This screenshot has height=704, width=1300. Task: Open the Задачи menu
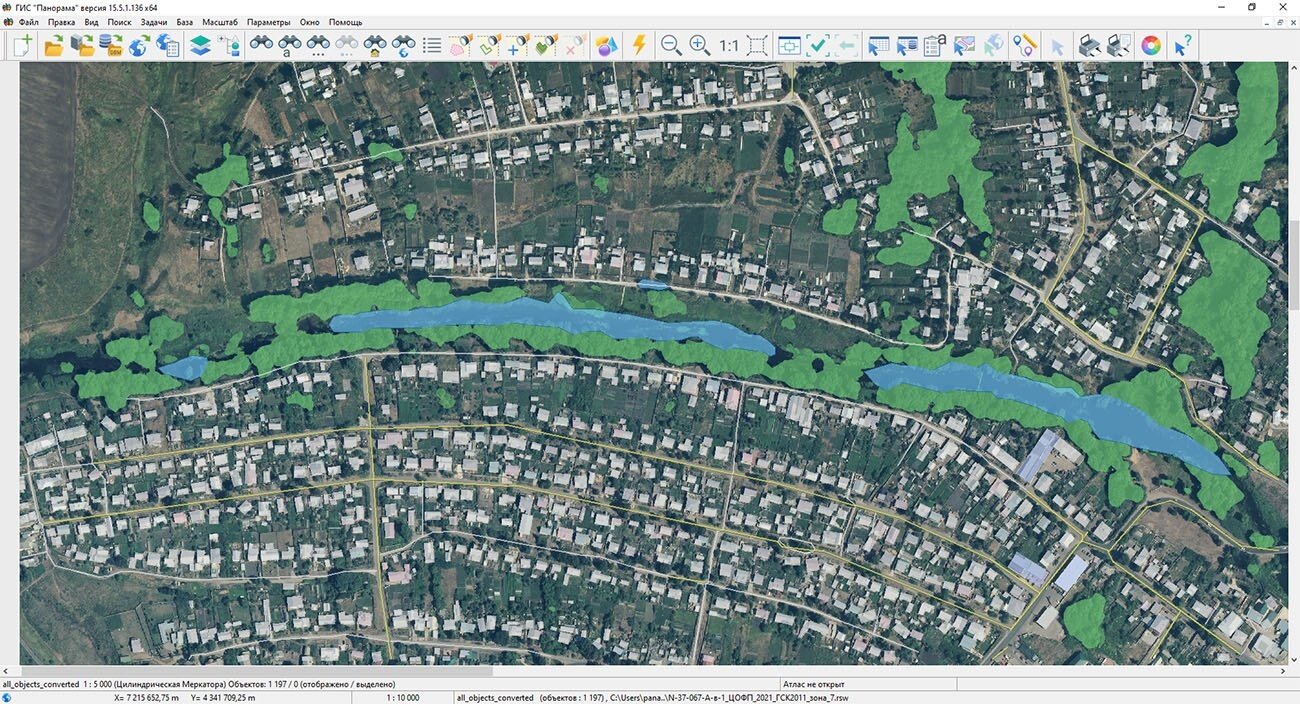[154, 22]
